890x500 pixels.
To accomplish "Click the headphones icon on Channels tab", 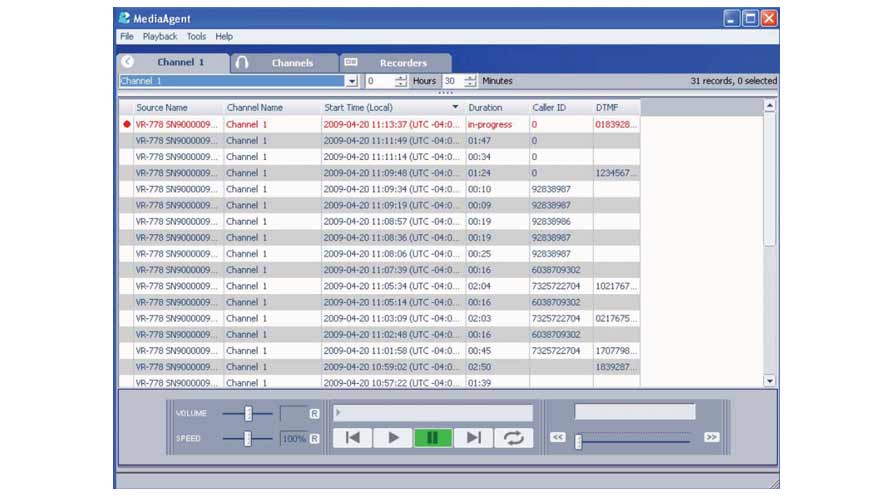I will (242, 62).
